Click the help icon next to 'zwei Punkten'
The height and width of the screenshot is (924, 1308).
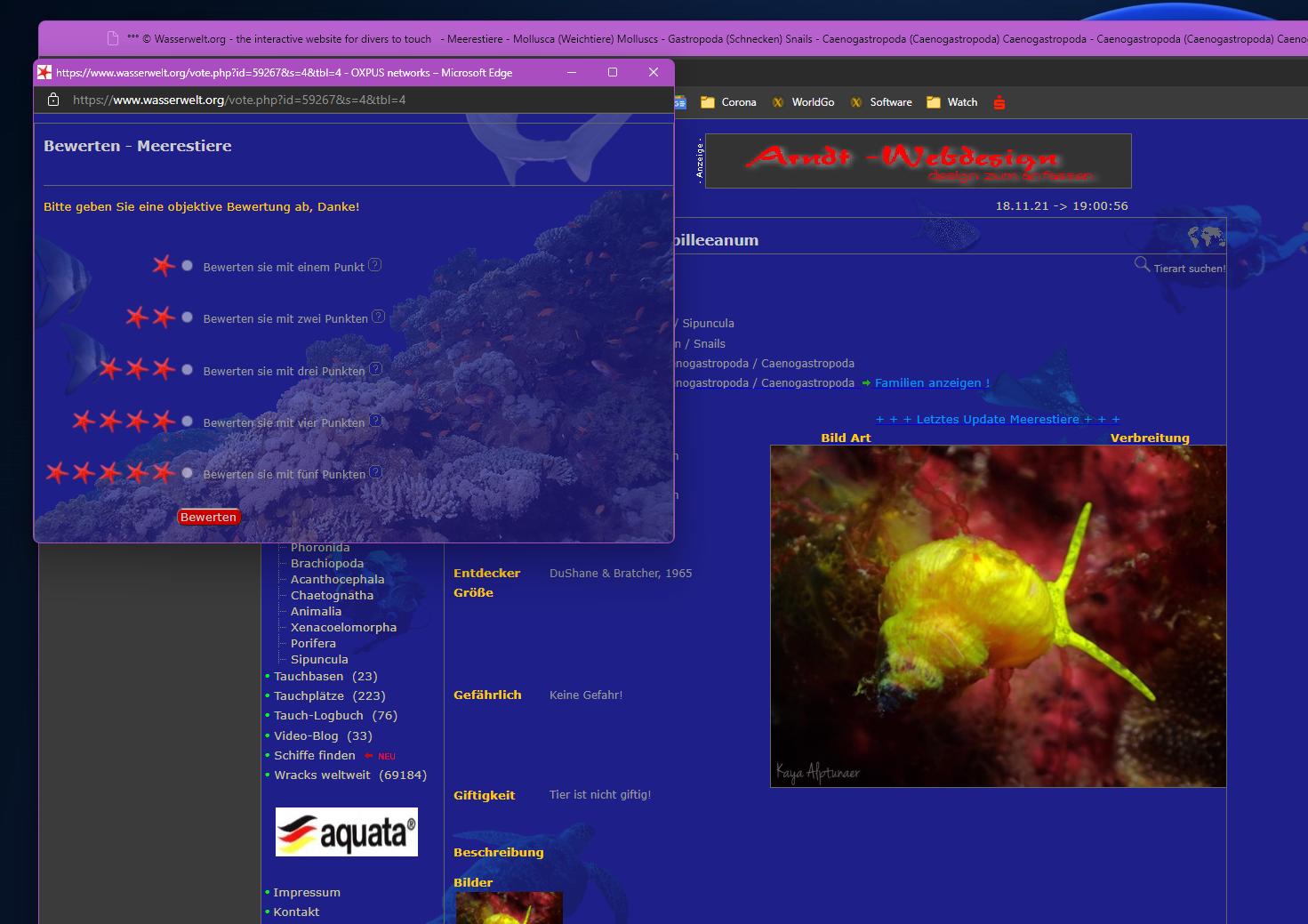(379, 317)
